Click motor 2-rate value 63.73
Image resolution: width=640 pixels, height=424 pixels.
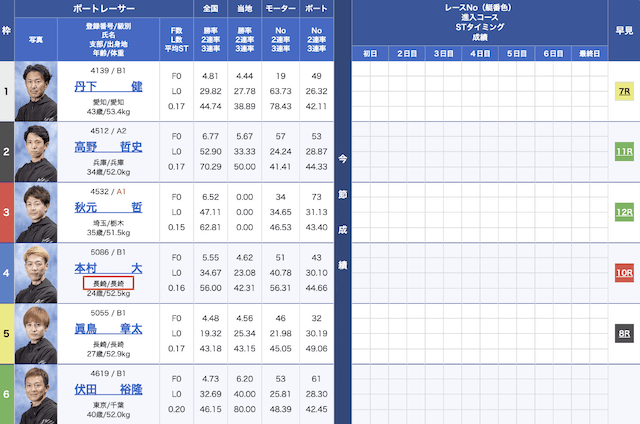(280, 91)
